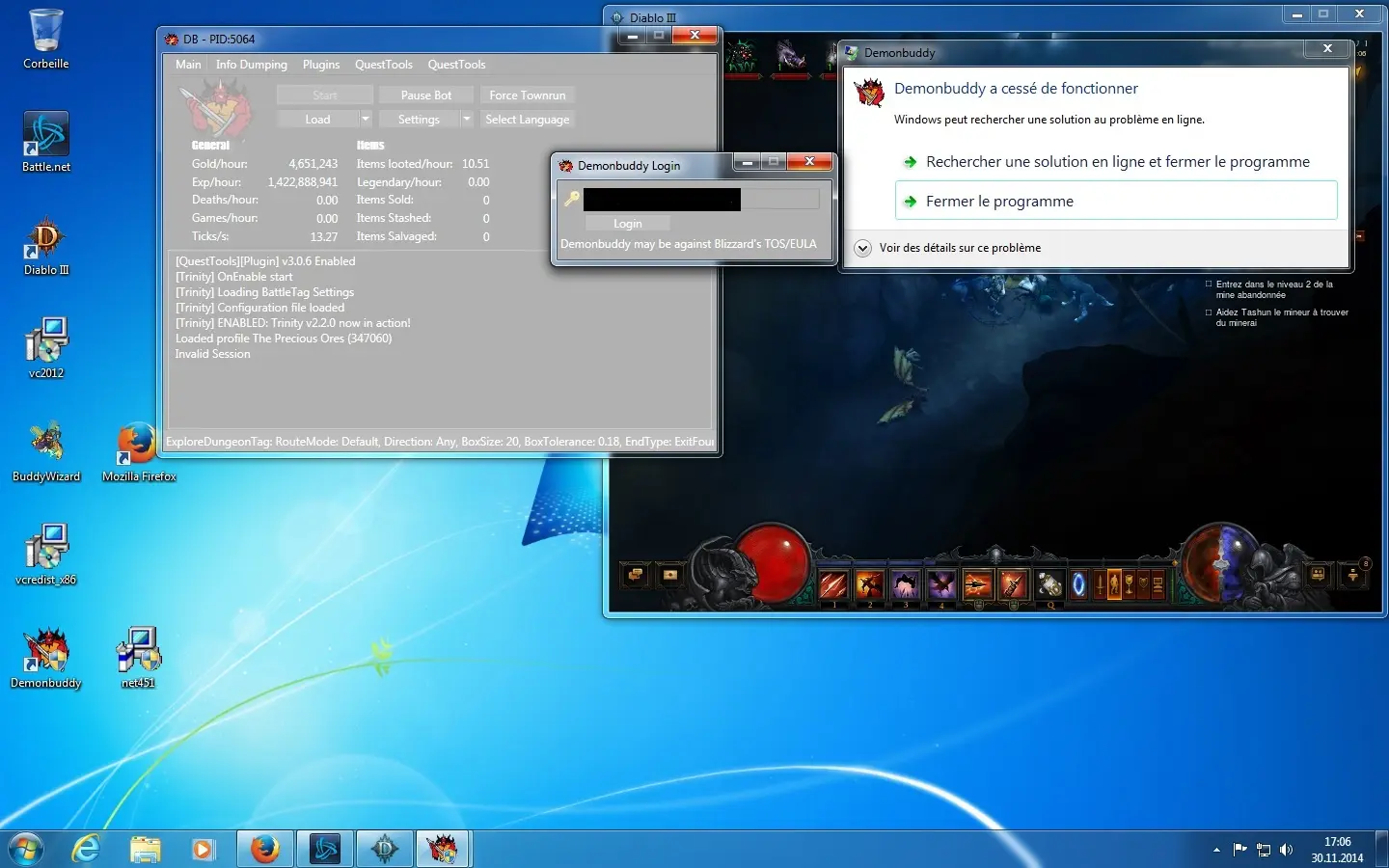Open second QuestTools tab
1389x868 pixels.
457,65
